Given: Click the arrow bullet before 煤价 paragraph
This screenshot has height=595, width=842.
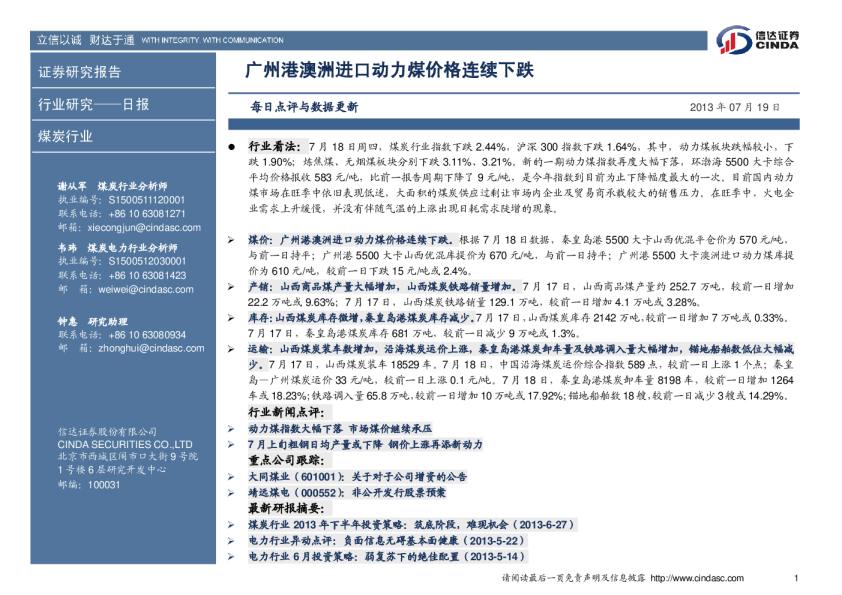Looking at the screenshot, I should coord(231,241).
